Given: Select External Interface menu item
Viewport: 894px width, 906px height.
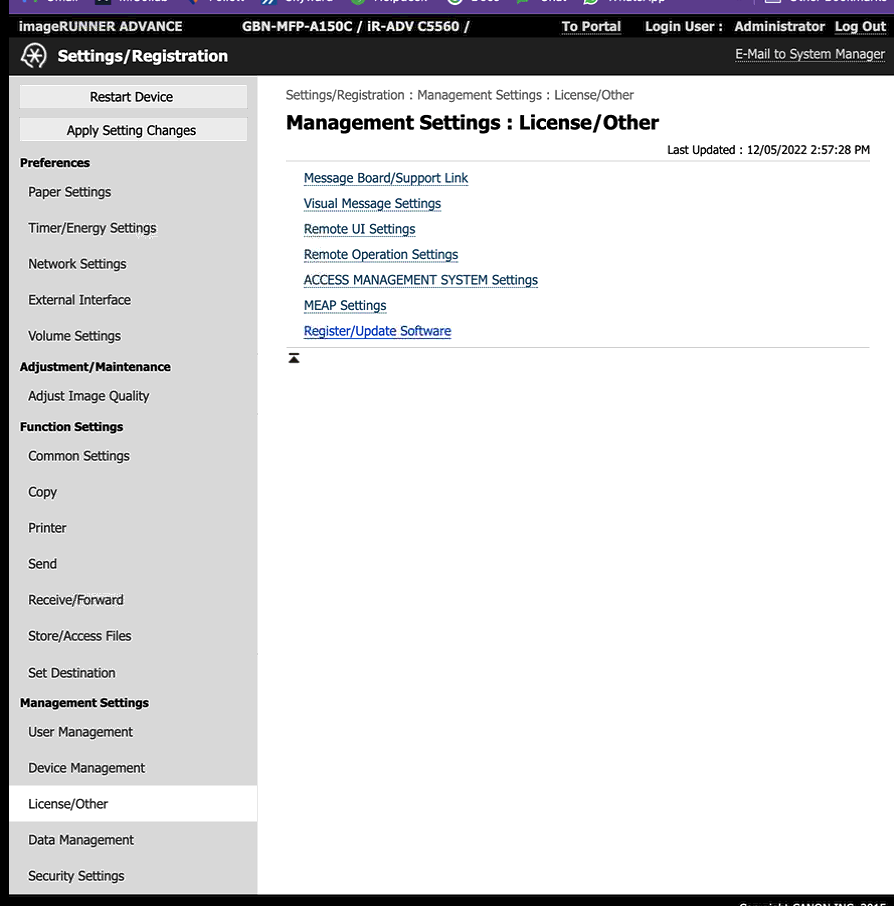Looking at the screenshot, I should 79,300.
